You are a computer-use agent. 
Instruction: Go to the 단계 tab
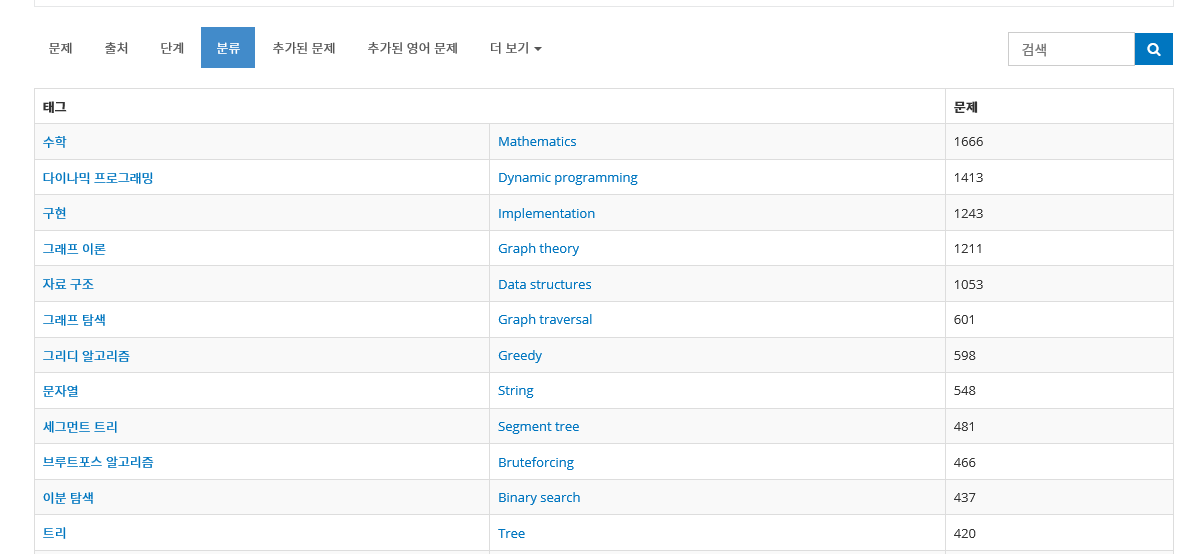tap(172, 48)
